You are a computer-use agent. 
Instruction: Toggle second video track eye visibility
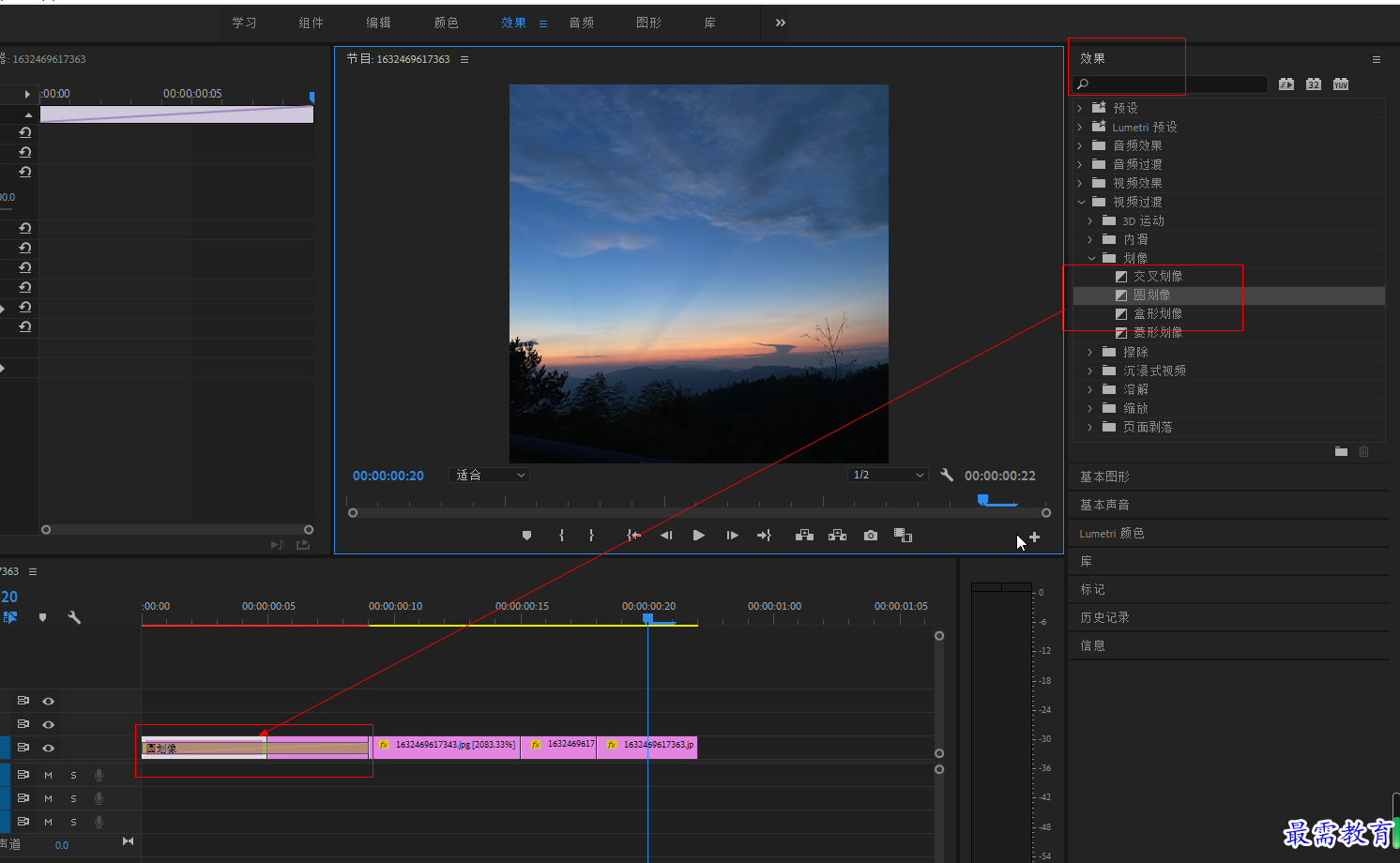click(x=49, y=724)
